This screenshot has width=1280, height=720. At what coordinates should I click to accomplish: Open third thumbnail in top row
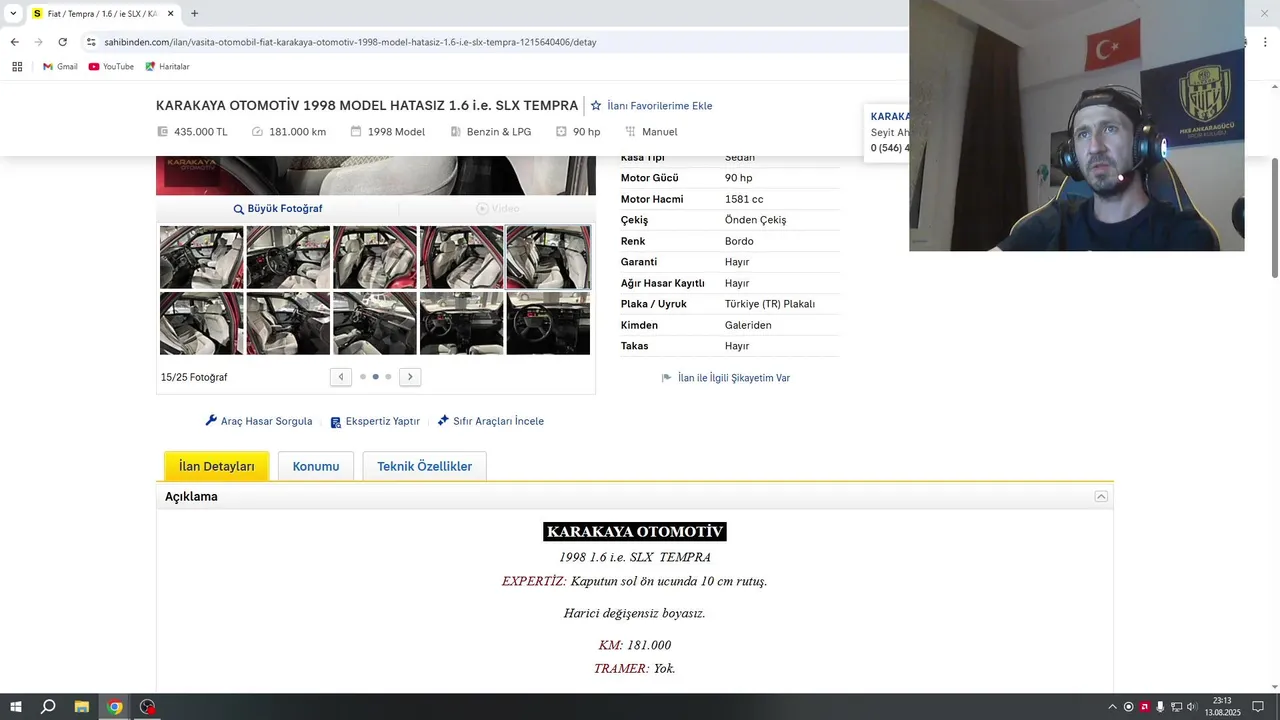click(375, 257)
